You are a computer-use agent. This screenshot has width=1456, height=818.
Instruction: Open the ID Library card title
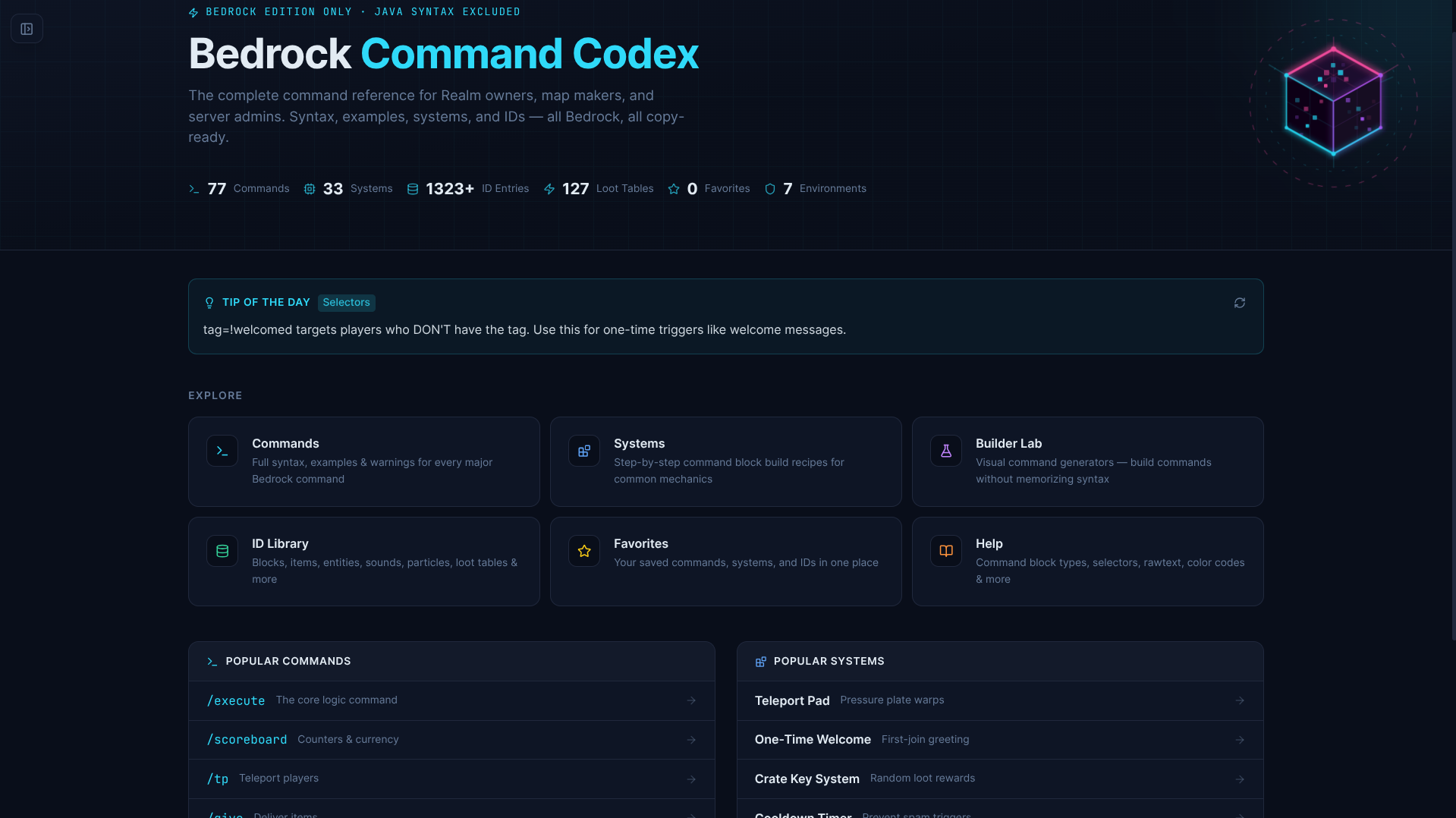[280, 543]
